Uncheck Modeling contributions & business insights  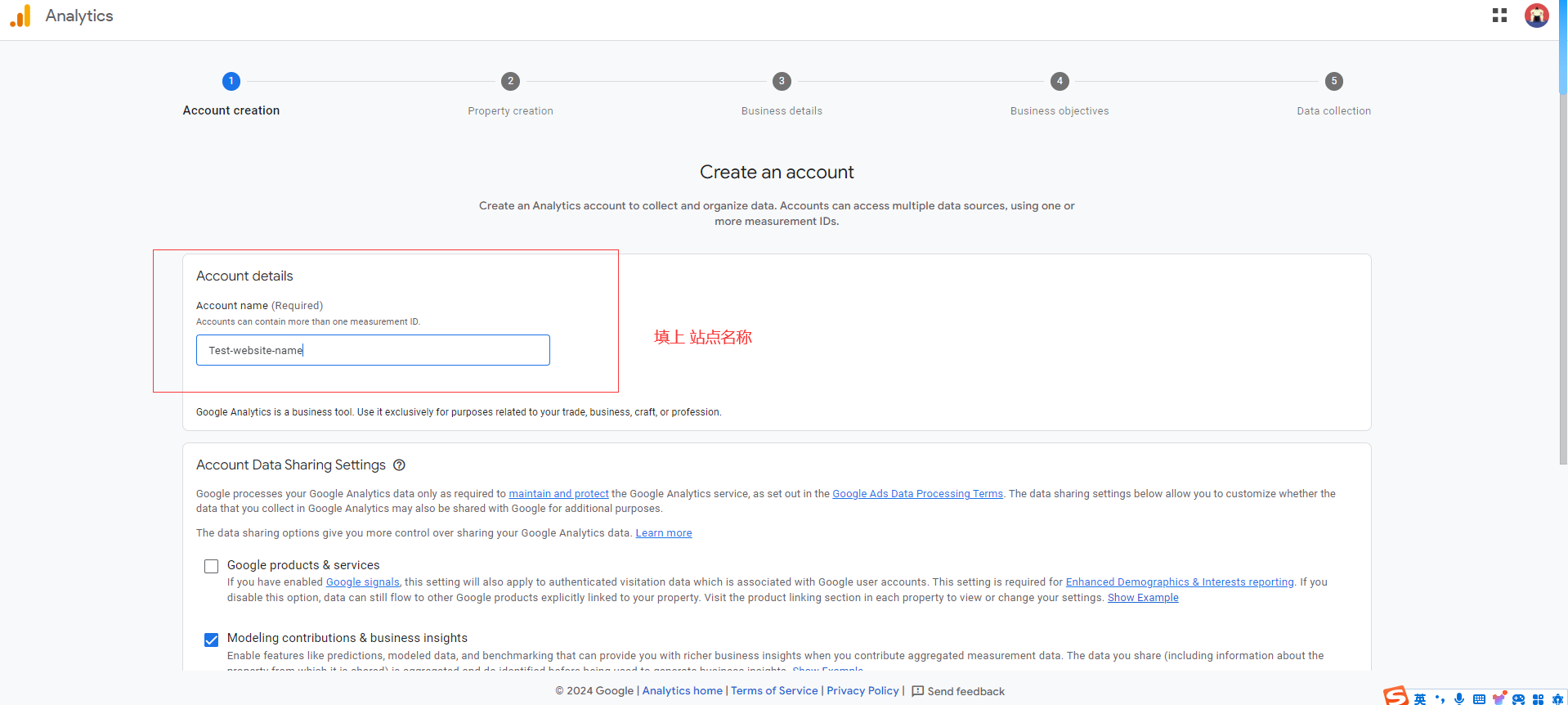point(212,640)
